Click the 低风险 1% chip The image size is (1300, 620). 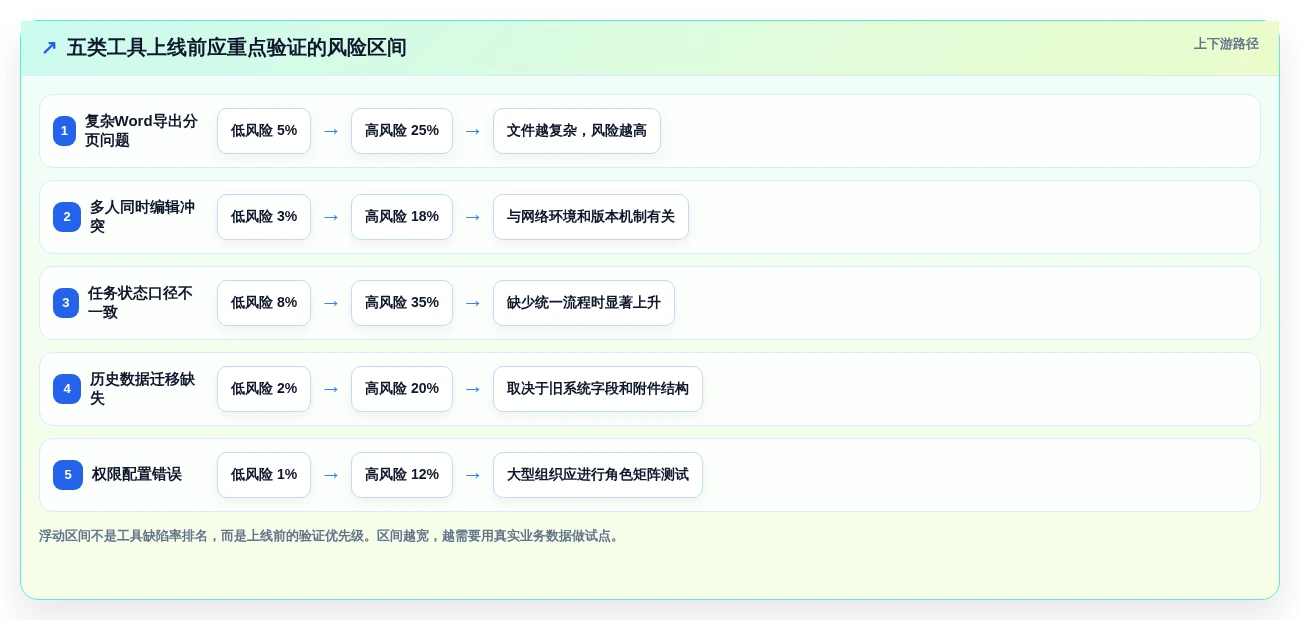point(264,475)
